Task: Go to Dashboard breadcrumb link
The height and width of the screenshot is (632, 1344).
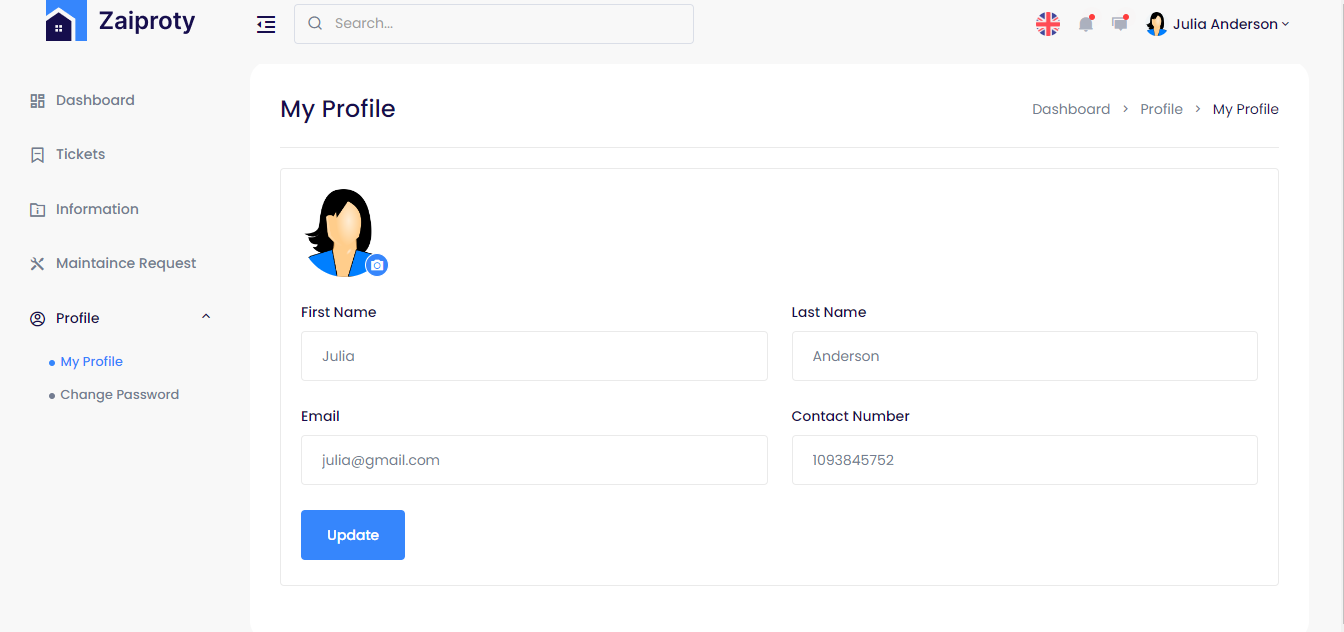Action: (1070, 109)
